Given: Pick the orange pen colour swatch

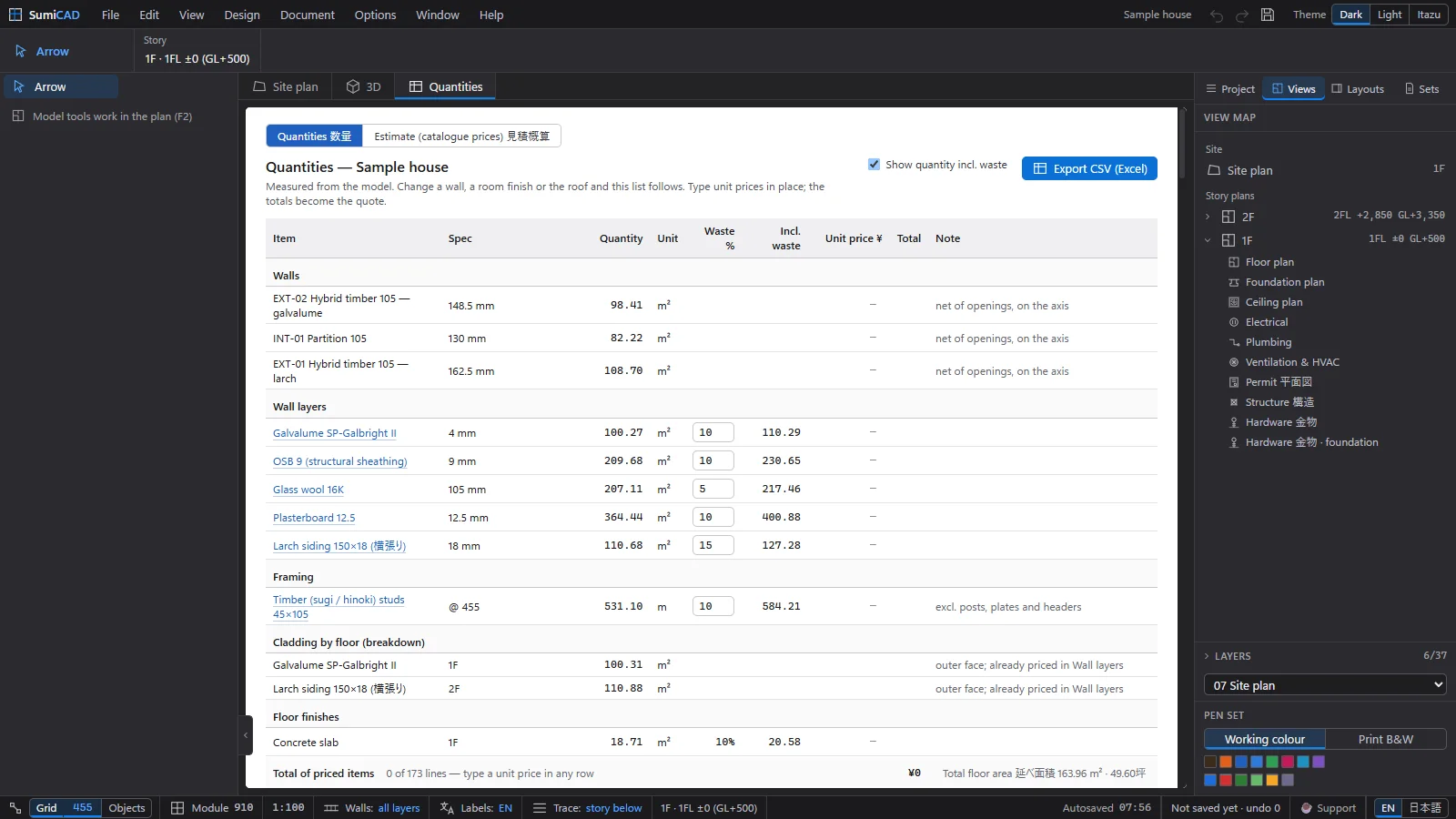Looking at the screenshot, I should click(1226, 762).
